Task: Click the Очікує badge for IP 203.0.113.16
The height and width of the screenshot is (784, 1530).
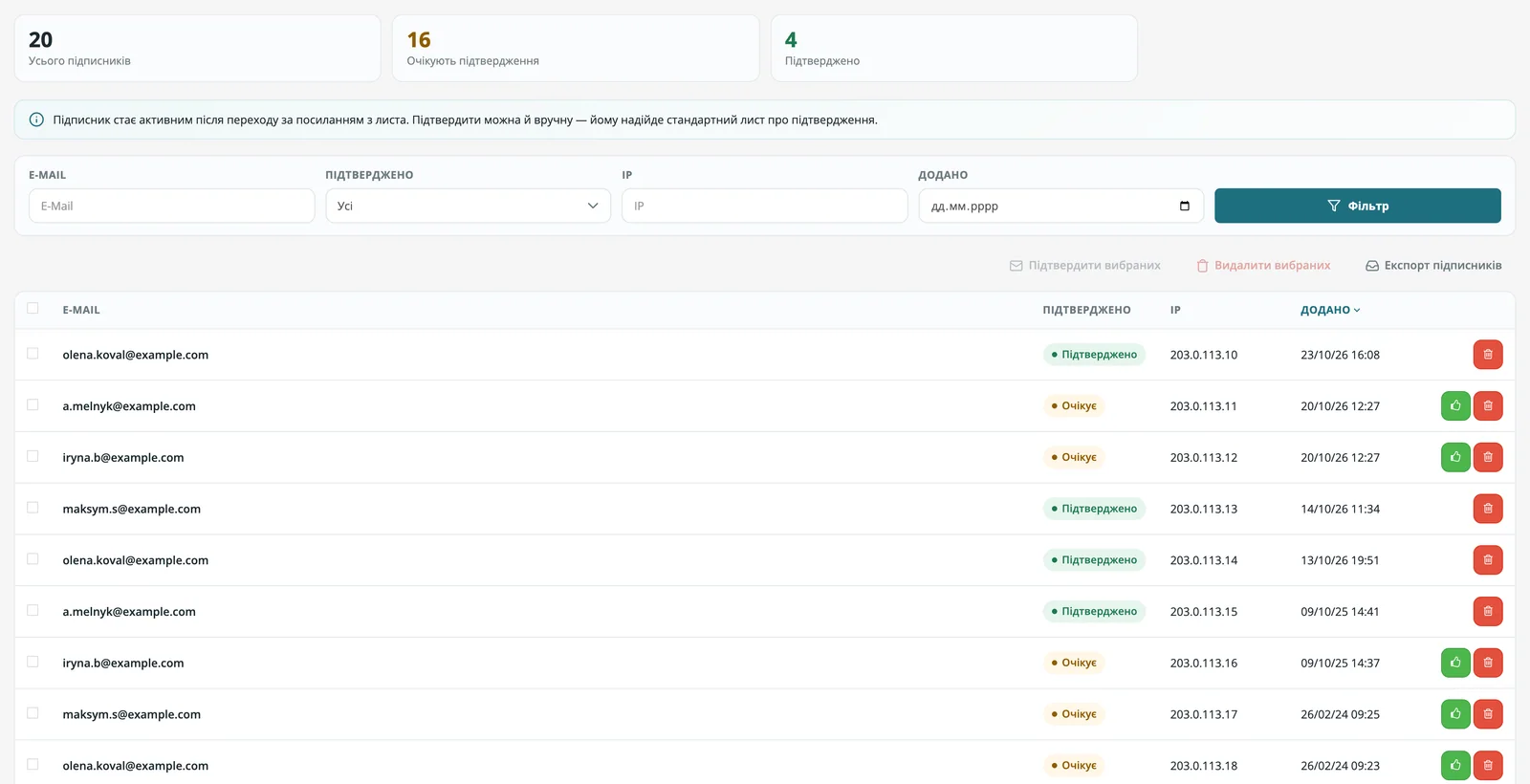Action: [x=1074, y=663]
